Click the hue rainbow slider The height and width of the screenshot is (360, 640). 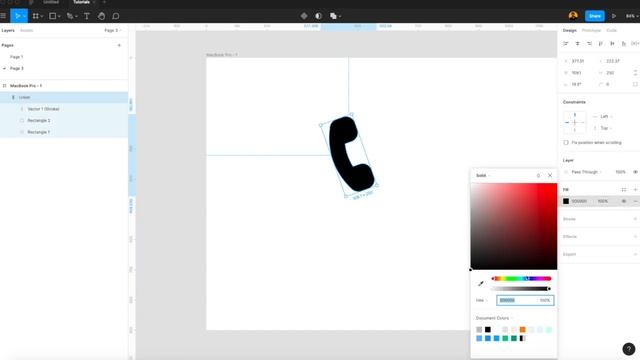pos(521,278)
